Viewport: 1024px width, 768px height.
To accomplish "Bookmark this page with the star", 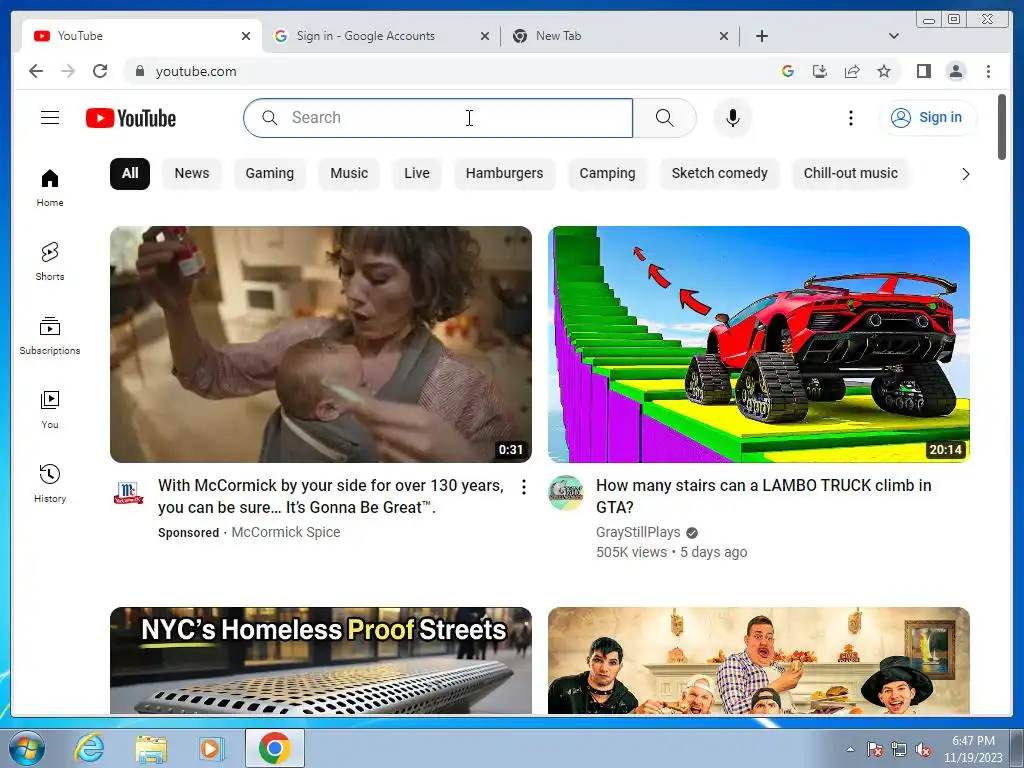I will [x=884, y=71].
